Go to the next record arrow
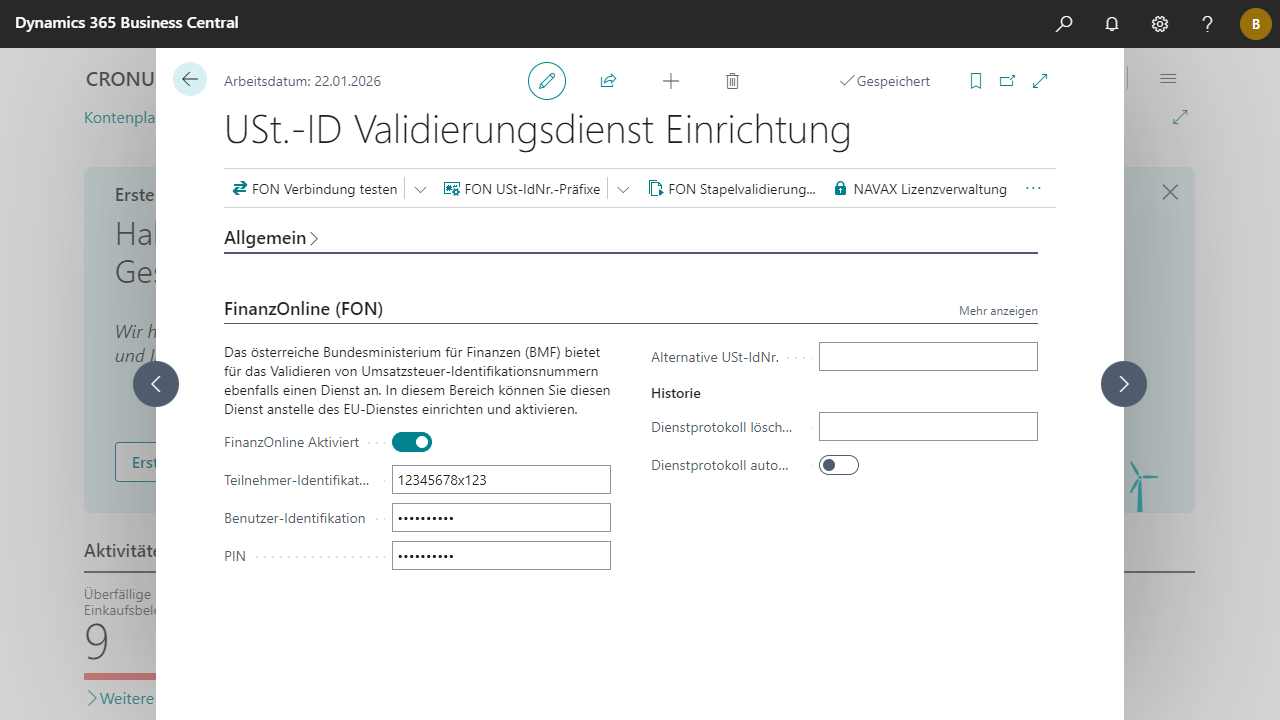 [x=1124, y=384]
